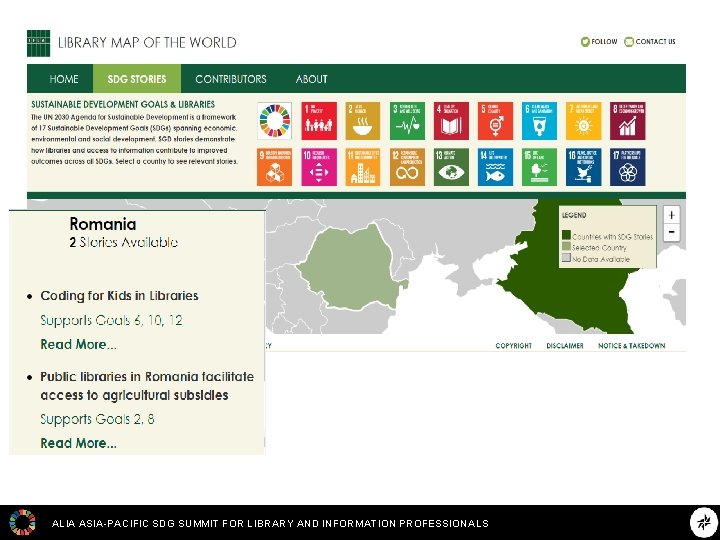This screenshot has height=540, width=720.
Task: Click the Selected Country legend swatch
Action: [x=566, y=247]
